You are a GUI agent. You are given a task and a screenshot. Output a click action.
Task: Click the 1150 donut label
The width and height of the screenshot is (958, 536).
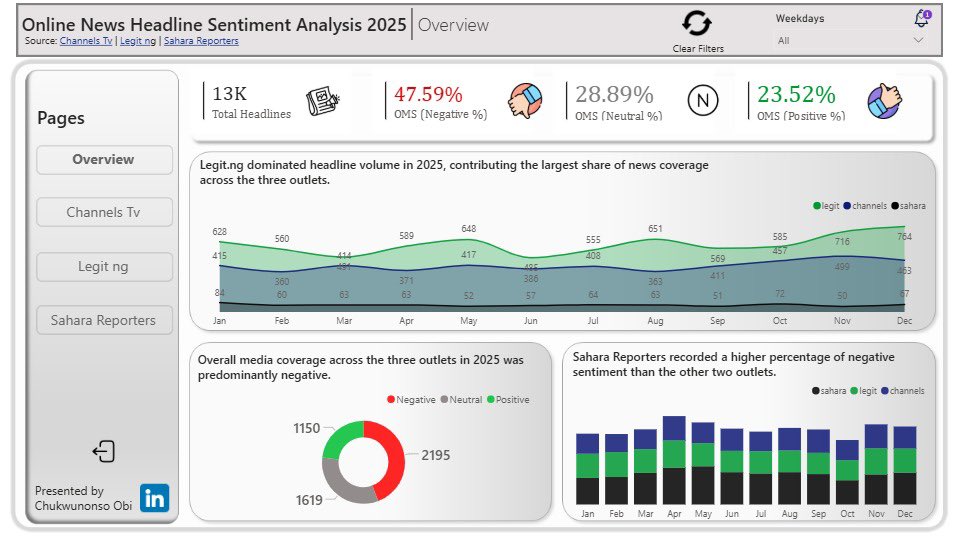coord(306,428)
